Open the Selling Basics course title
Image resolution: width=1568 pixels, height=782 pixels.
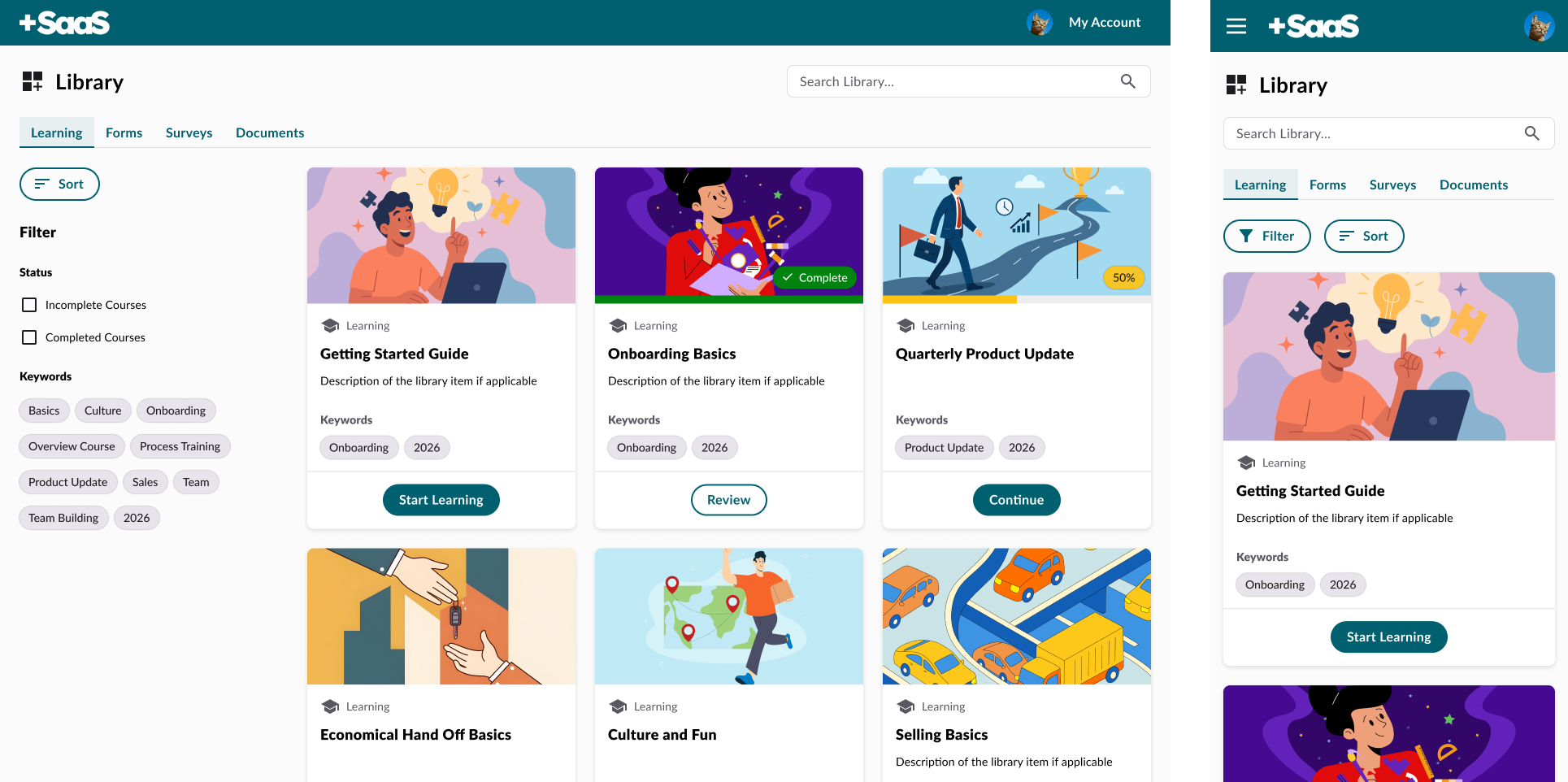942,735
